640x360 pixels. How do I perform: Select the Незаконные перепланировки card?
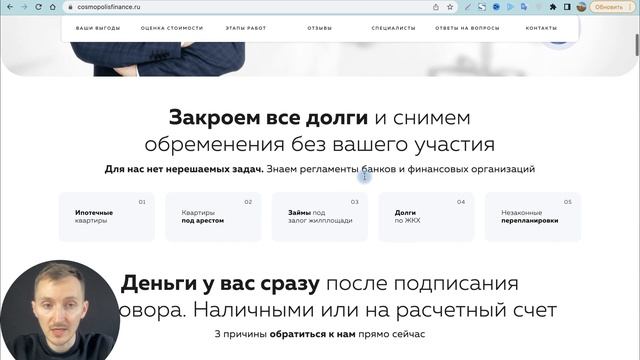coord(533,217)
